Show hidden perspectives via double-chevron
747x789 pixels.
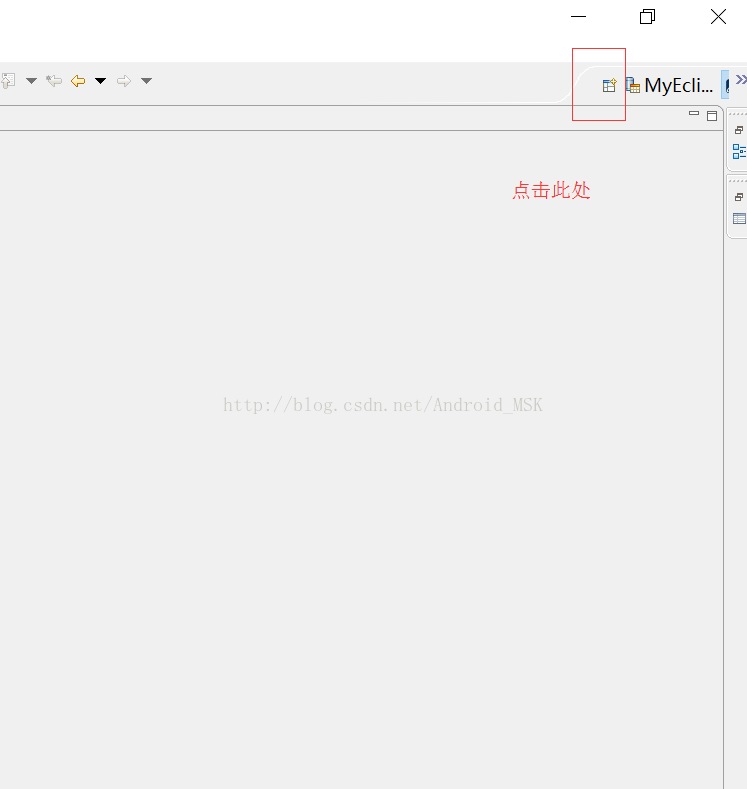pyautogui.click(x=741, y=80)
